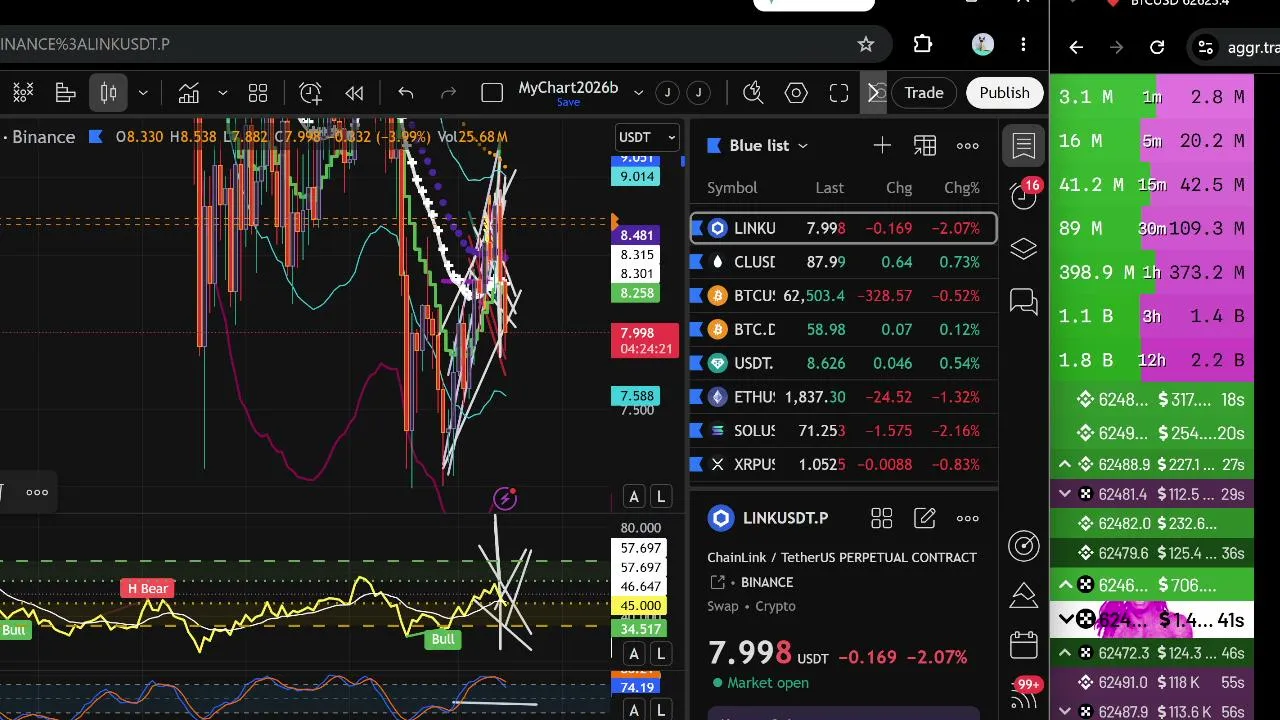Click the MyChart2026b layout name

click(x=568, y=88)
